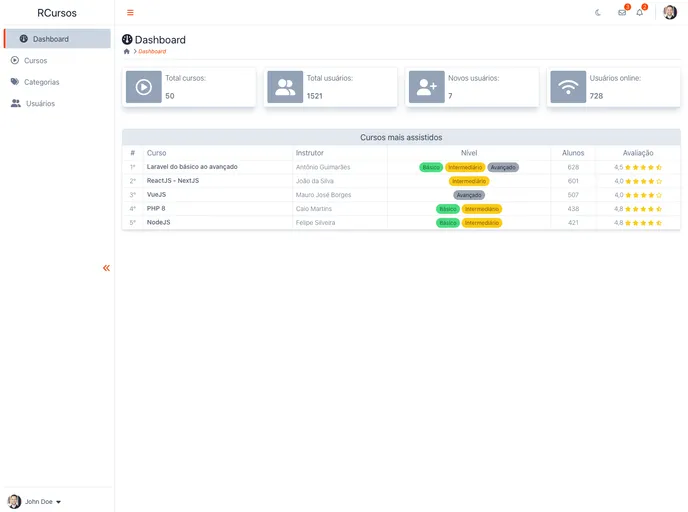This screenshot has width=688, height=512.
Task: Click the Curso column header
Action: click(x=157, y=153)
